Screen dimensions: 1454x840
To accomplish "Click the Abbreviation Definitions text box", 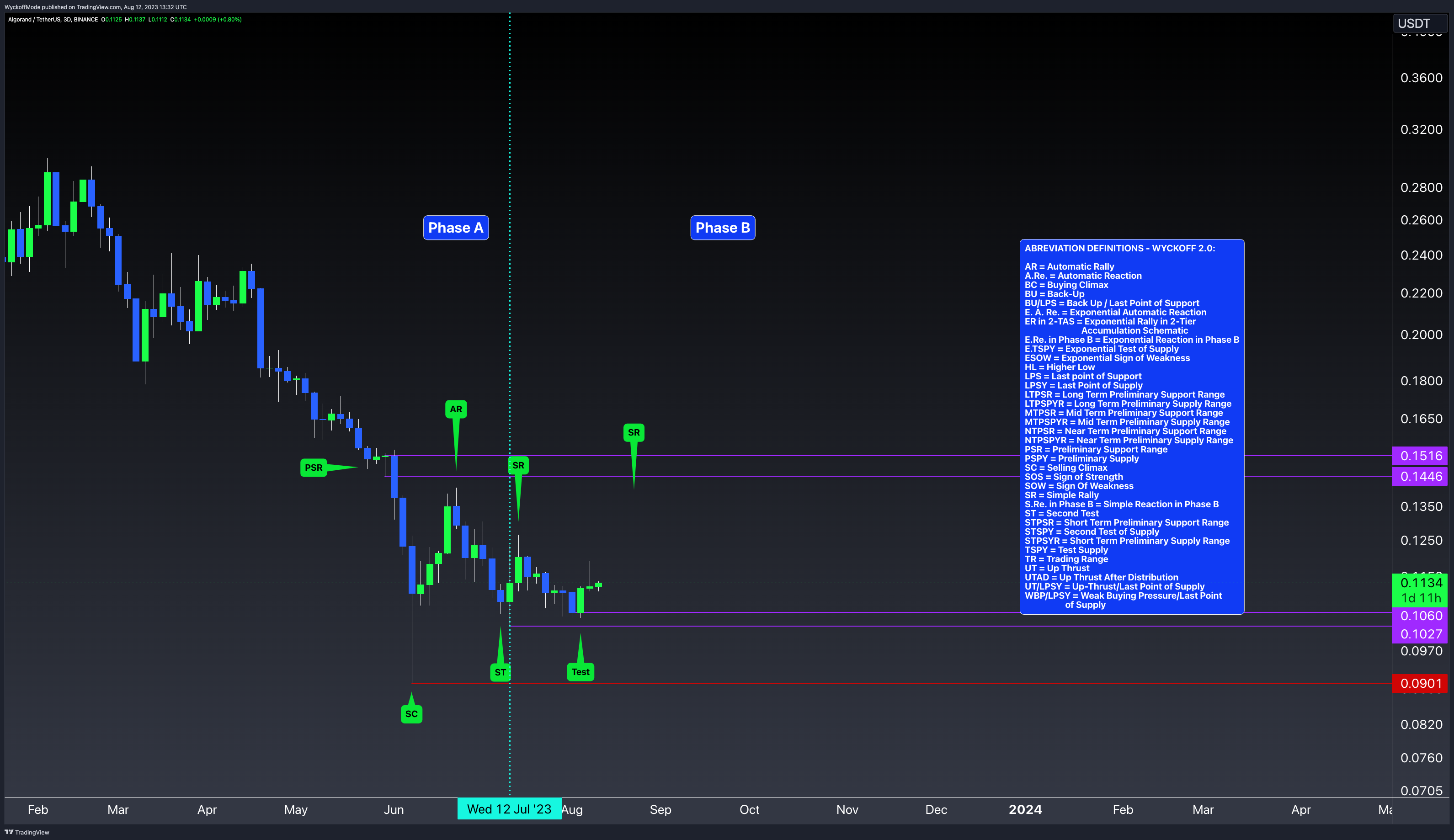I will pyautogui.click(x=1131, y=427).
